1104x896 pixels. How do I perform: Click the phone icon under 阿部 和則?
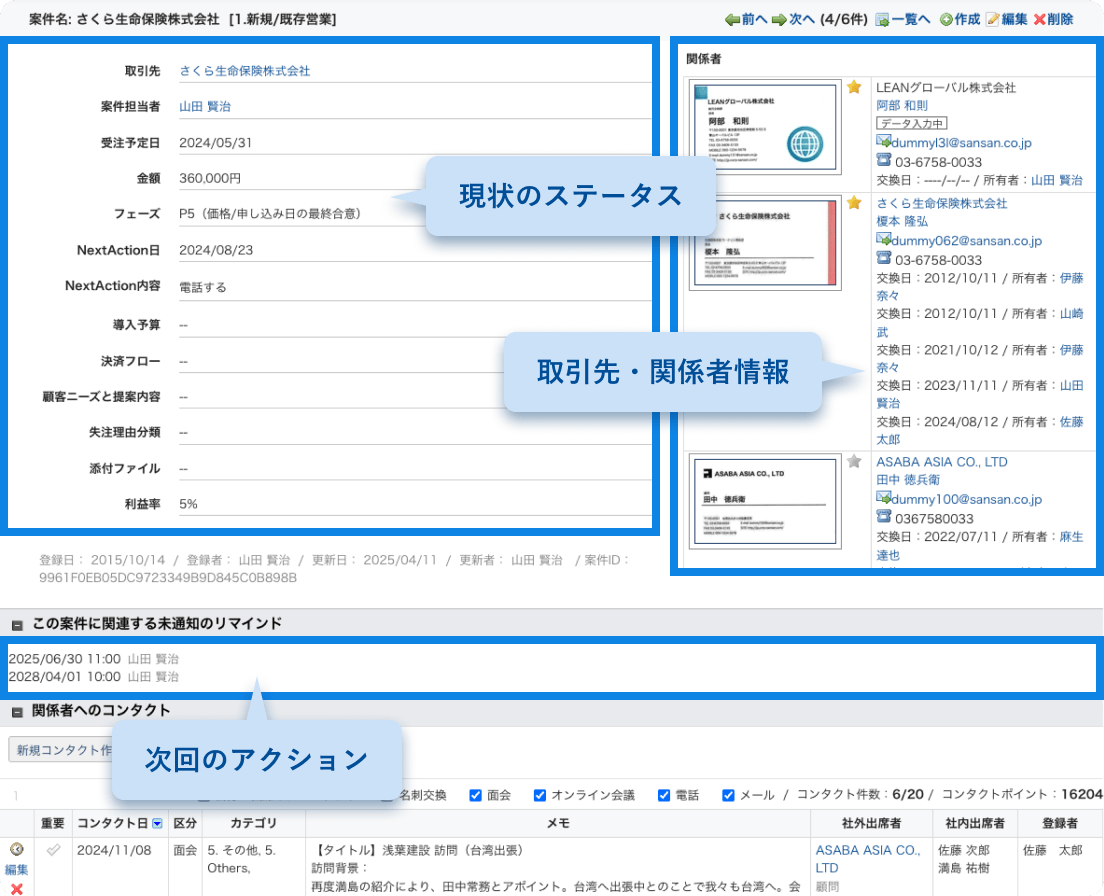point(884,160)
